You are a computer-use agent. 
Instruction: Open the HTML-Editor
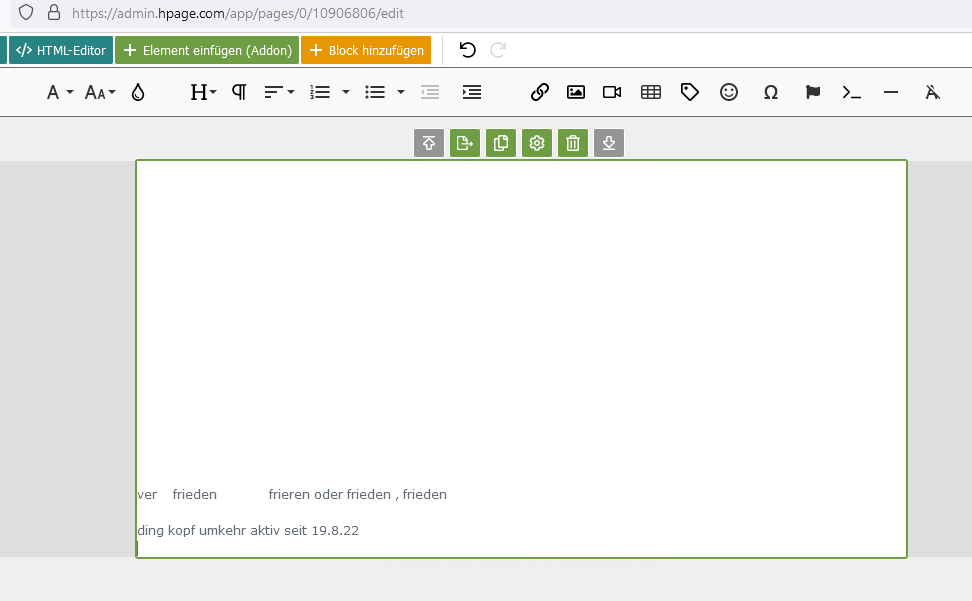61,50
